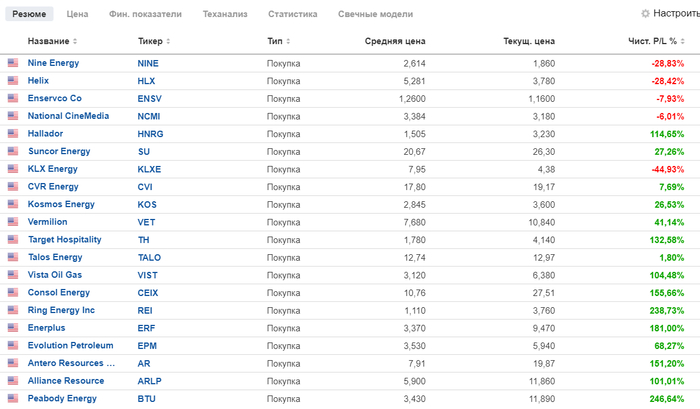The height and width of the screenshot is (409, 700).
Task: Click the flag icon beside Enerplus
Action: [x=13, y=328]
